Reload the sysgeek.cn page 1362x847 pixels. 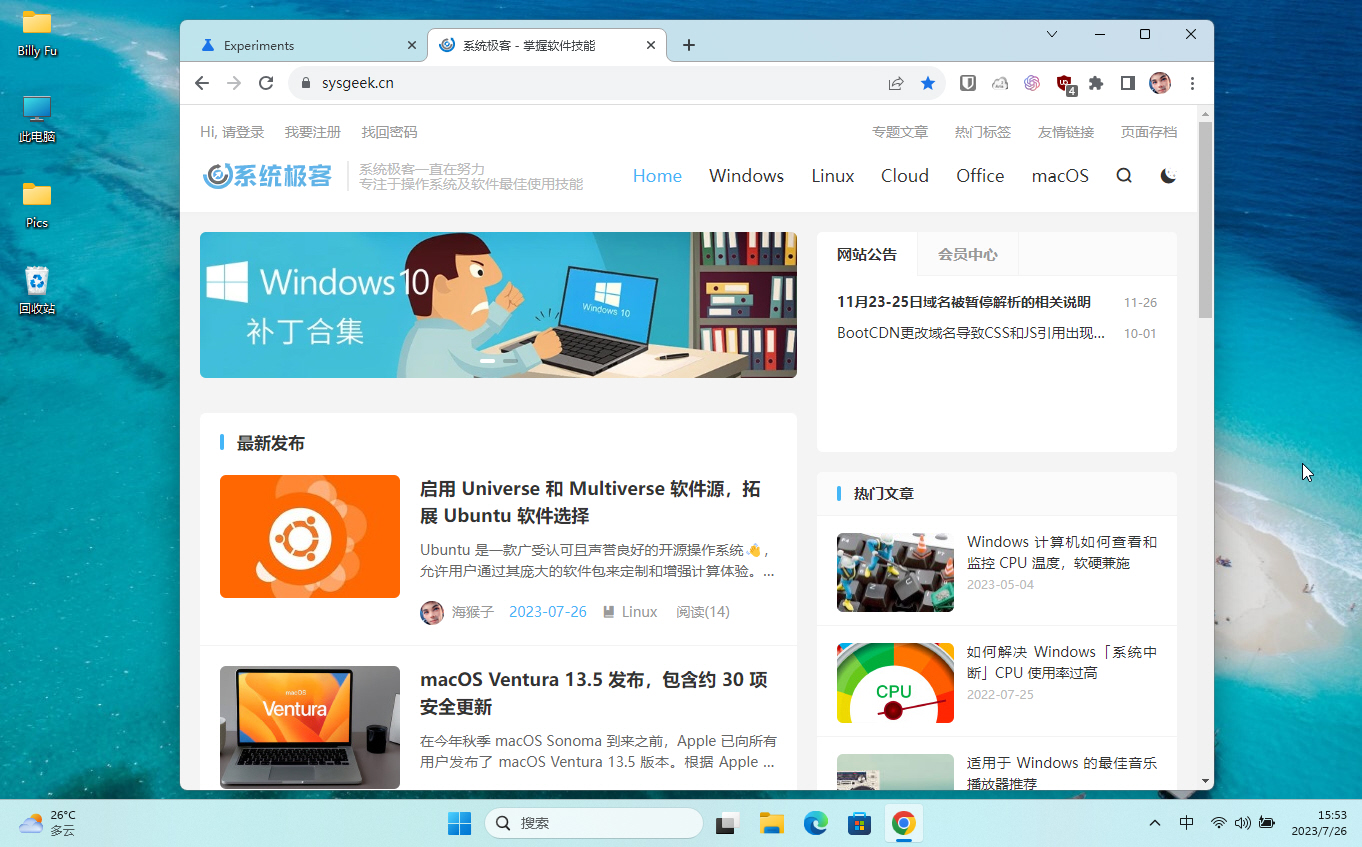click(266, 83)
